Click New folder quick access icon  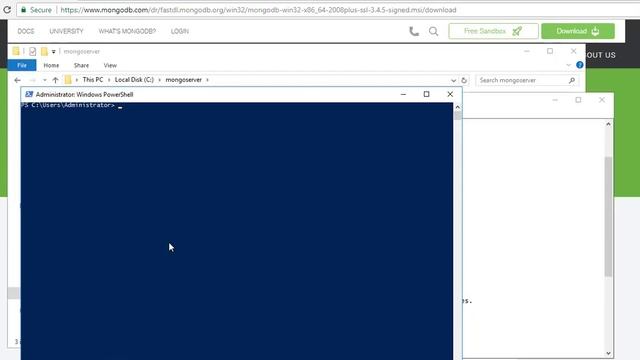pos(44,51)
